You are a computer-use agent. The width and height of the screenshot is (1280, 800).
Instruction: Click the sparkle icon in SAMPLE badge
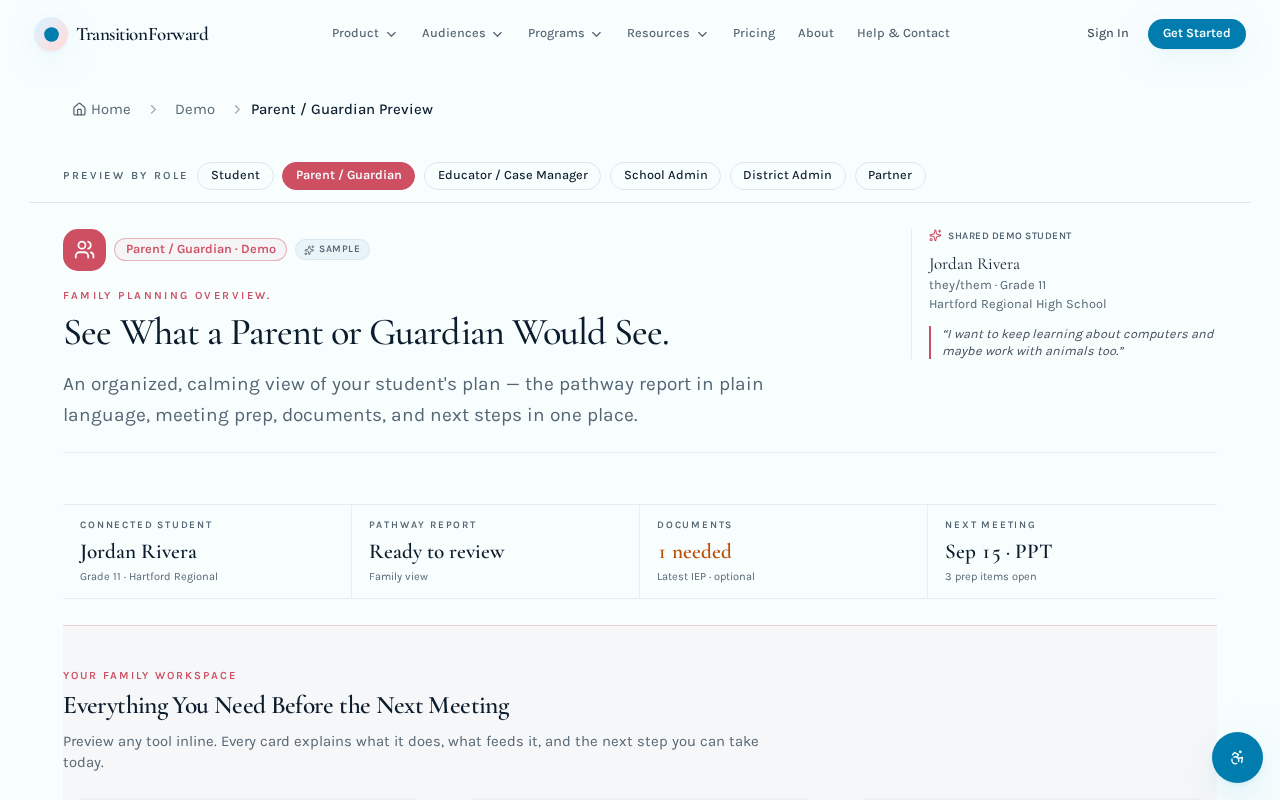click(x=309, y=250)
